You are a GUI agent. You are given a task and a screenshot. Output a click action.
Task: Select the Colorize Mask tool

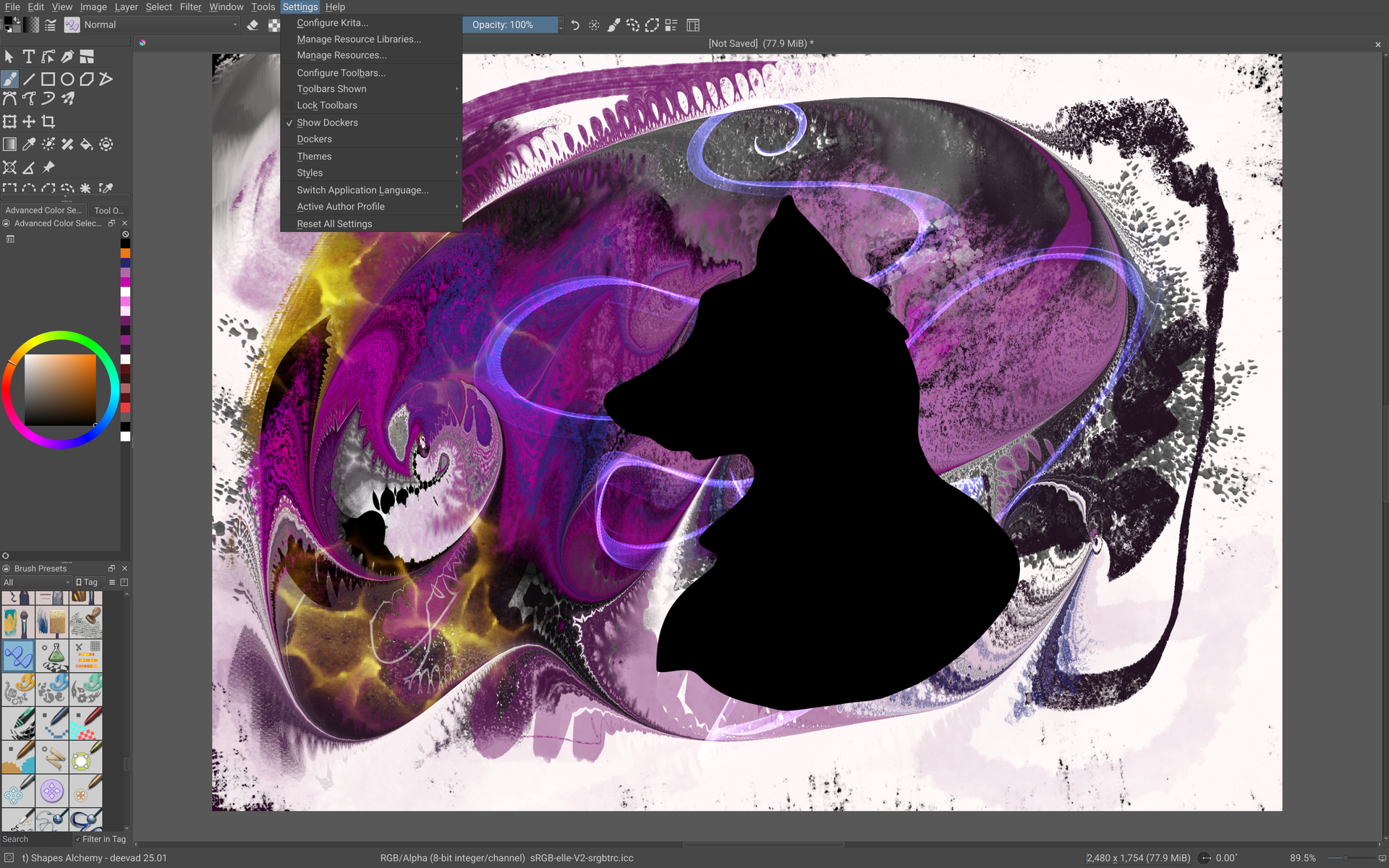pyautogui.click(x=48, y=144)
